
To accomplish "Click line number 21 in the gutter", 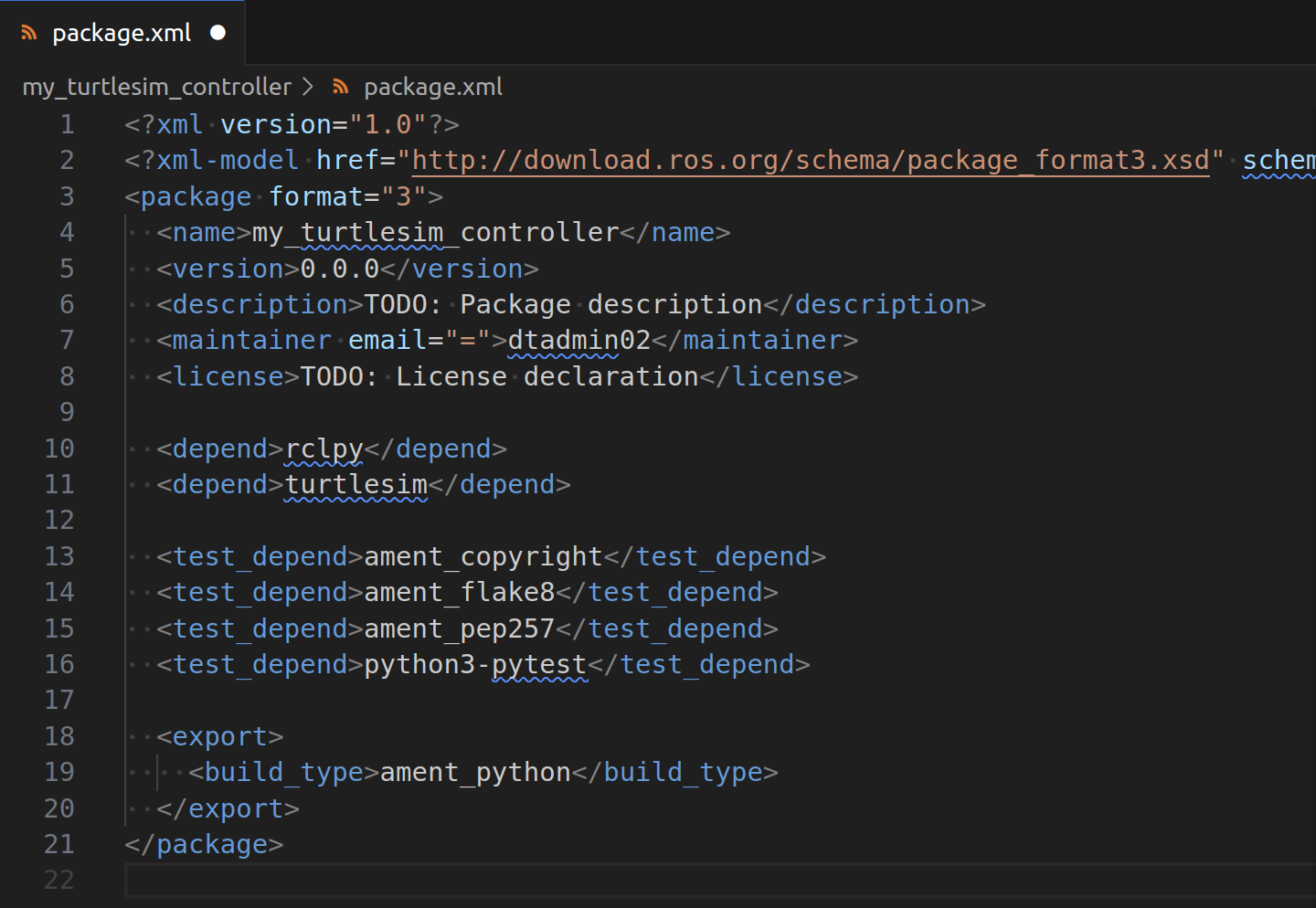I will (58, 844).
